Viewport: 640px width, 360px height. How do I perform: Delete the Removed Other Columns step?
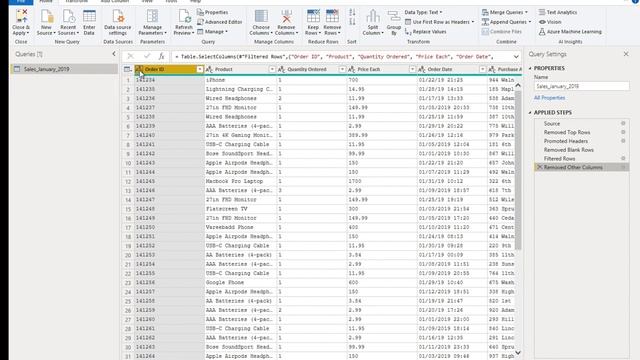(x=539, y=167)
